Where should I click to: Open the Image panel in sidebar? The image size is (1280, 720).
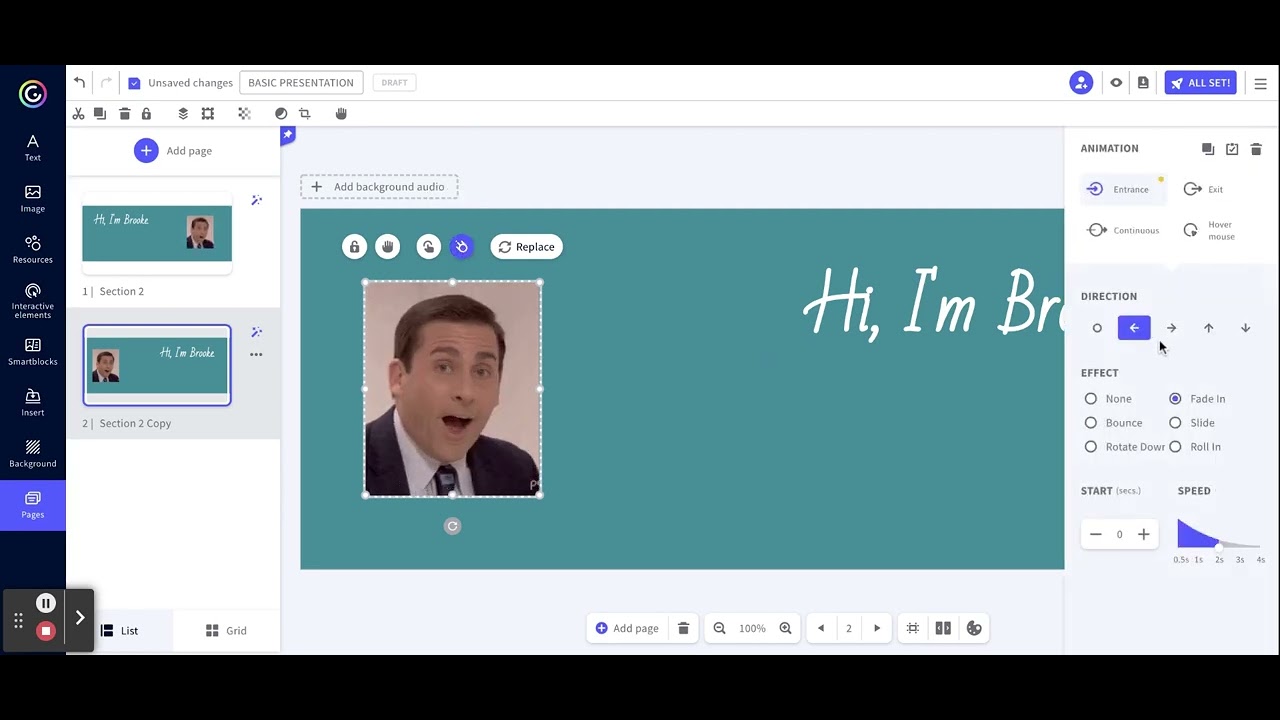coord(33,199)
